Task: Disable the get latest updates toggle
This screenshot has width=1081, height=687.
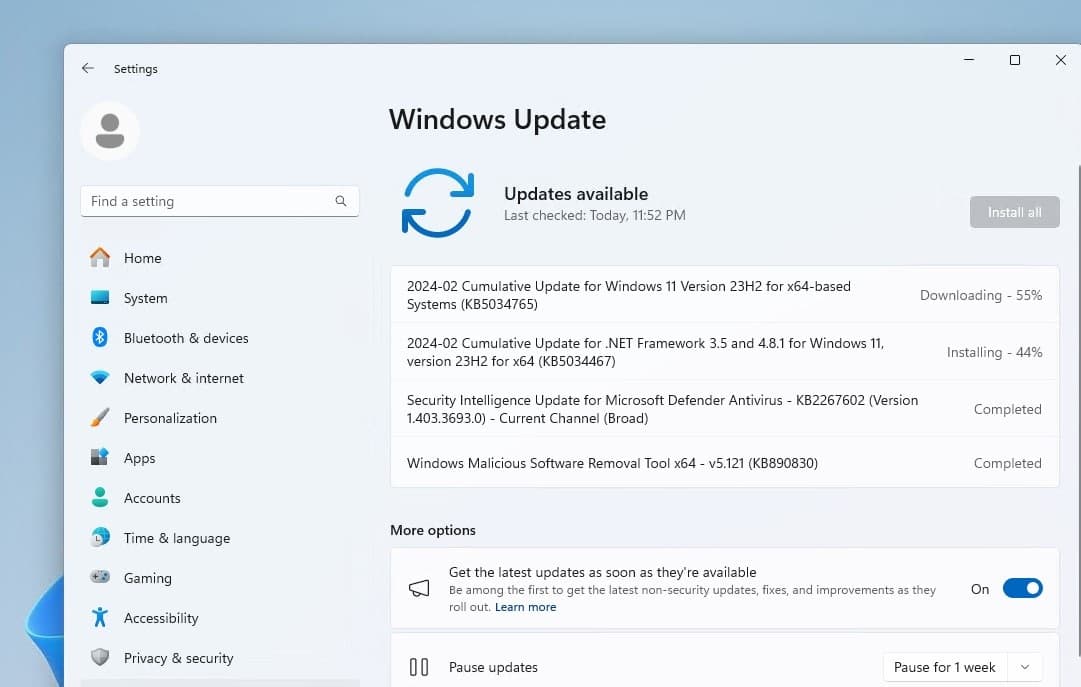Action: coord(1022,588)
